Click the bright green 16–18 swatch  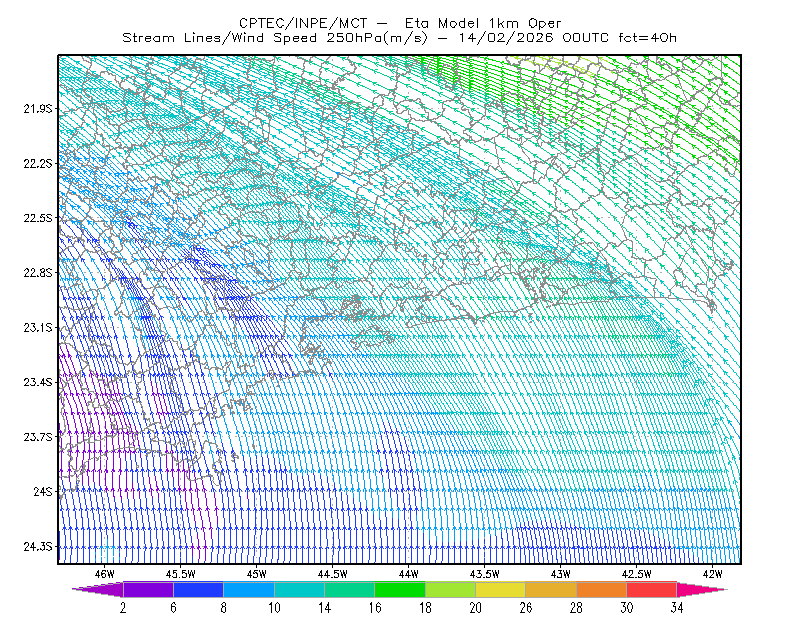coord(400,589)
